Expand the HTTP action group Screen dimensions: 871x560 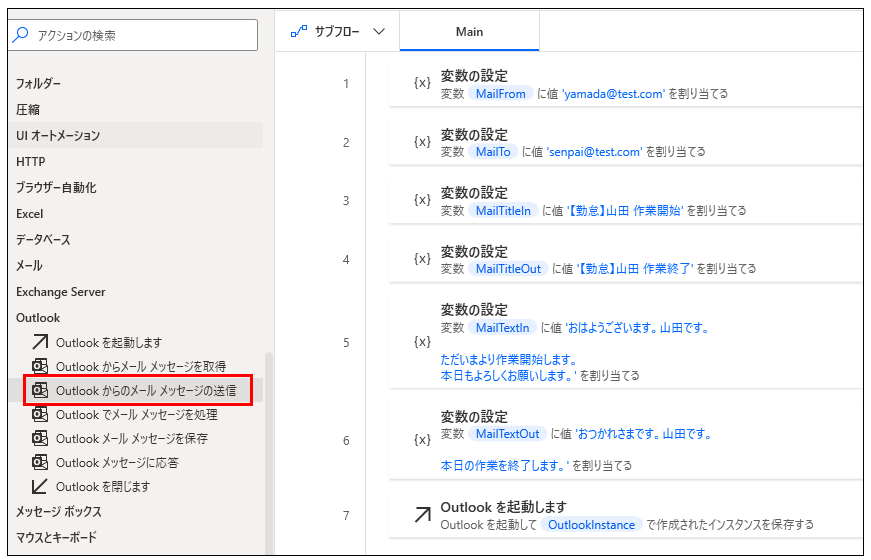pyautogui.click(x=31, y=162)
